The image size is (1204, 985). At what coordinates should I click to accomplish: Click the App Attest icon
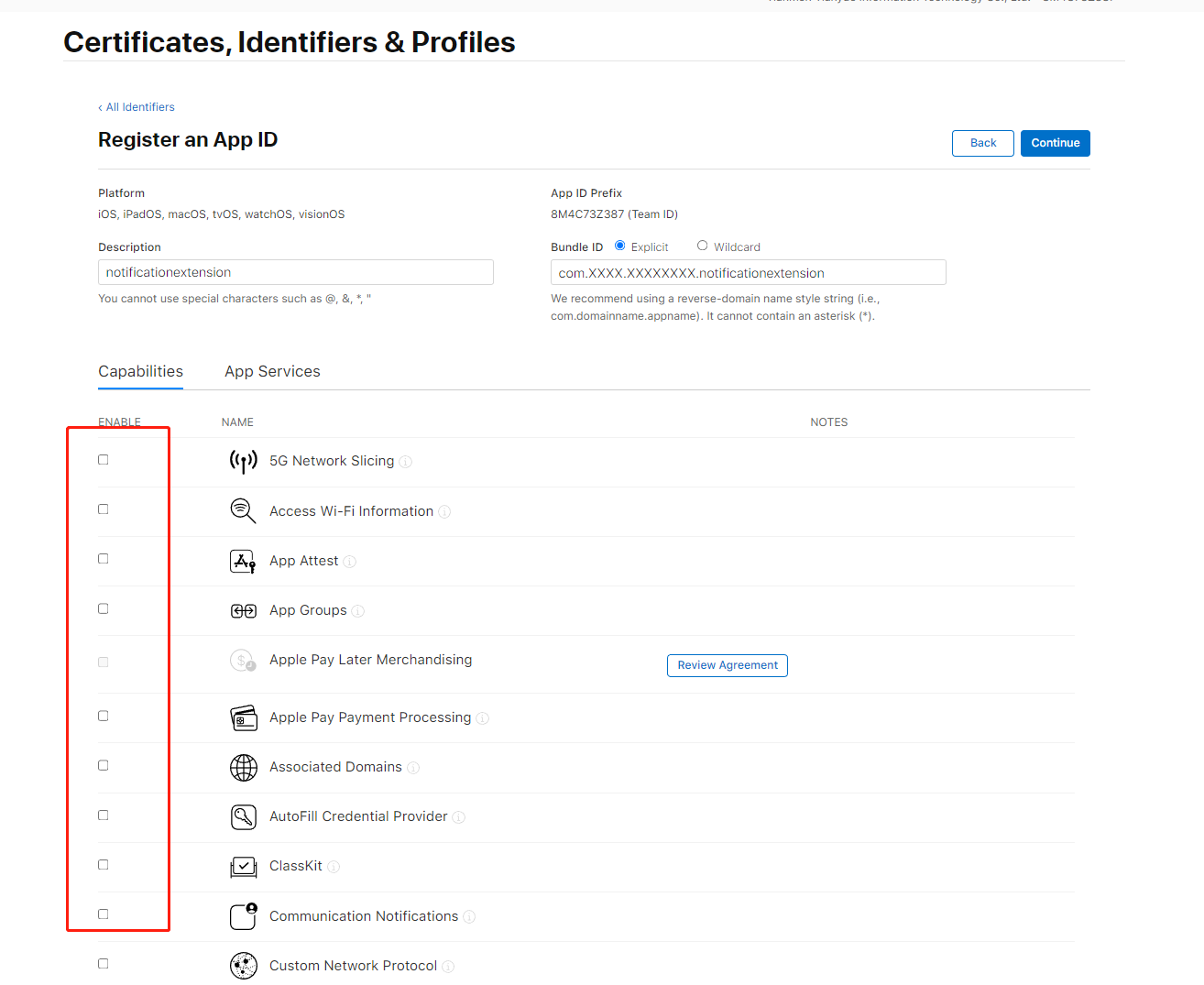tap(243, 561)
